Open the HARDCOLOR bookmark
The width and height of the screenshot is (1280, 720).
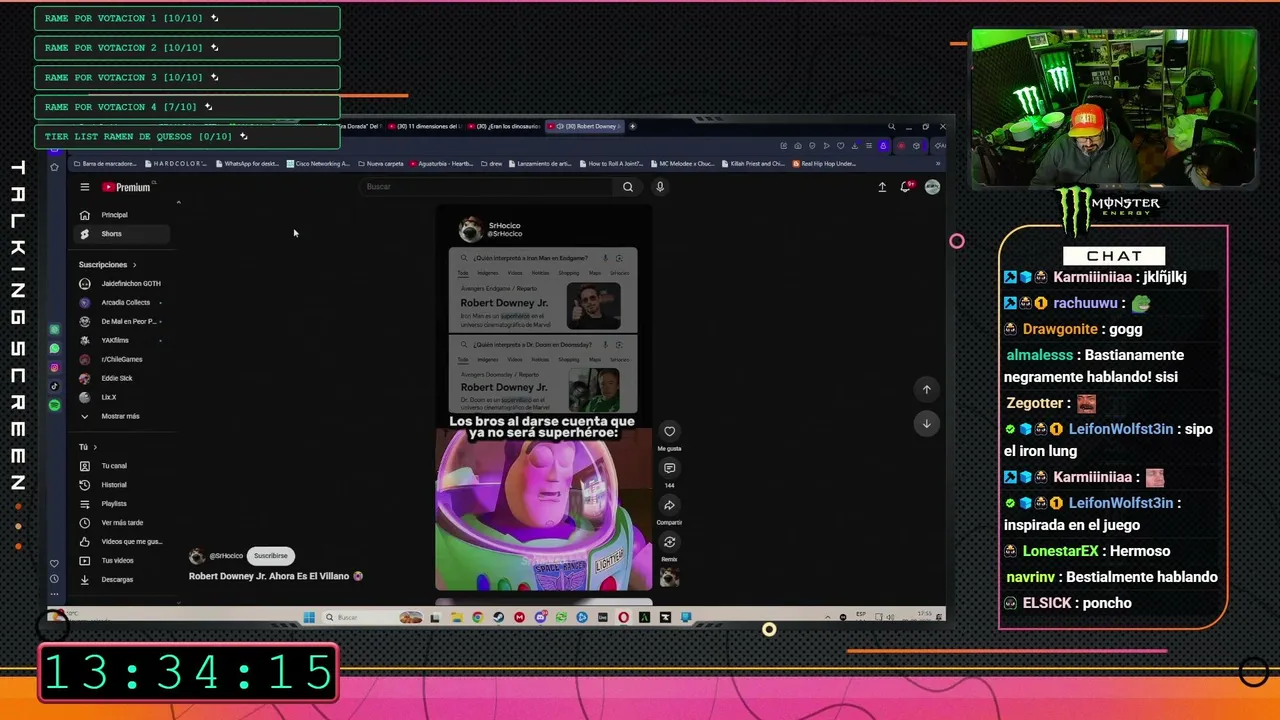click(177, 163)
